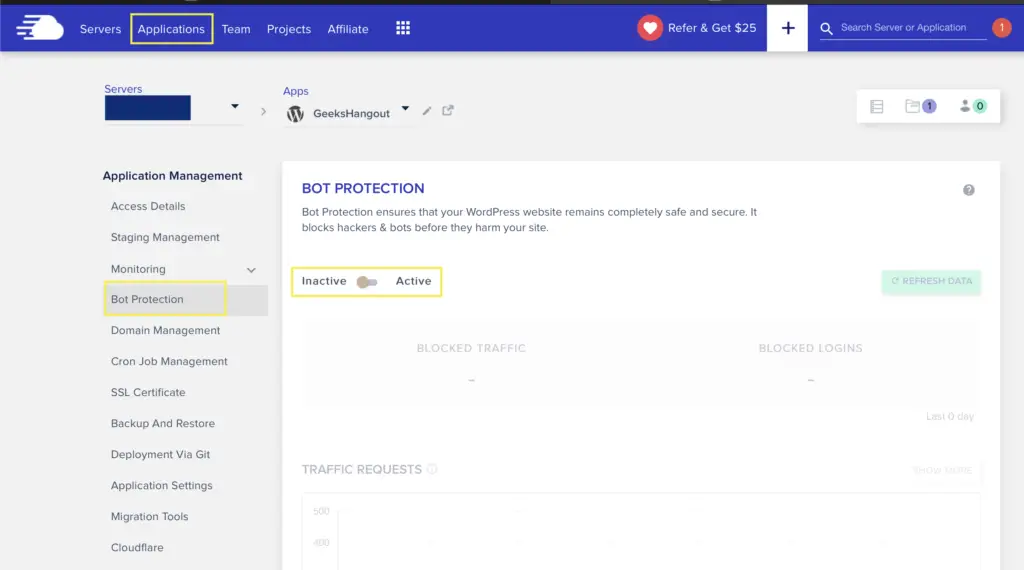Open the Servers dropdown arrow

pyautogui.click(x=234, y=106)
